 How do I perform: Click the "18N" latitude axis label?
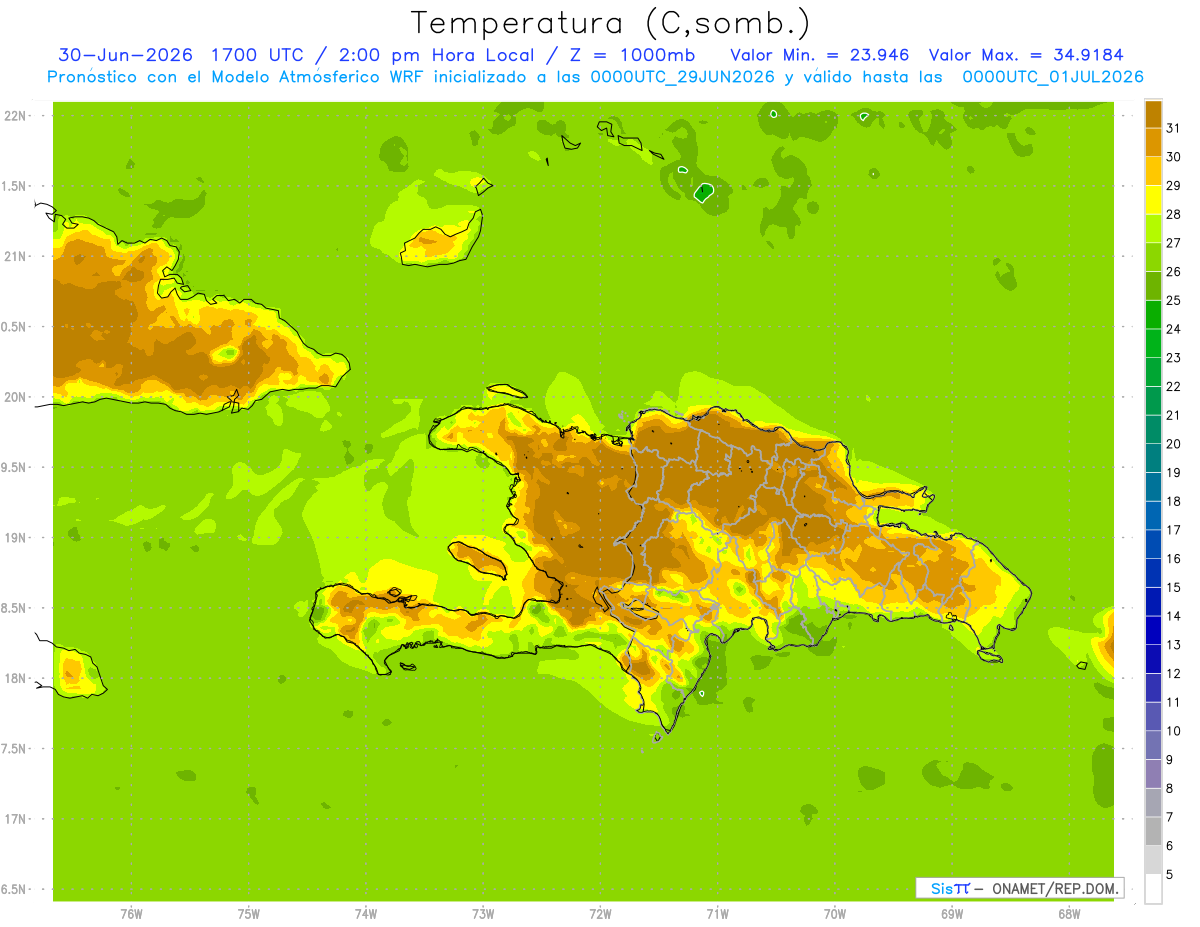[x=16, y=679]
